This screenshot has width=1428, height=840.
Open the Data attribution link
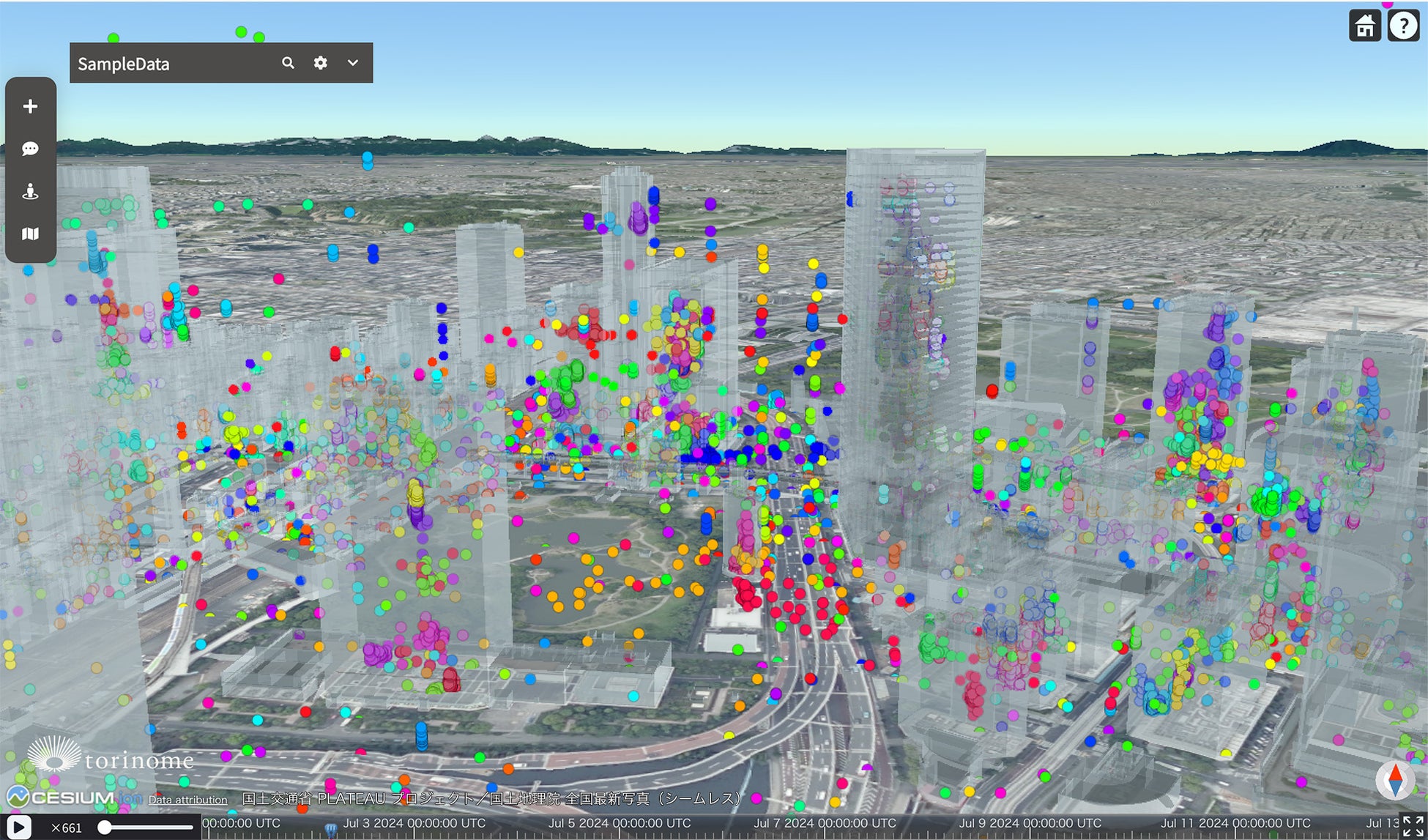tap(187, 800)
